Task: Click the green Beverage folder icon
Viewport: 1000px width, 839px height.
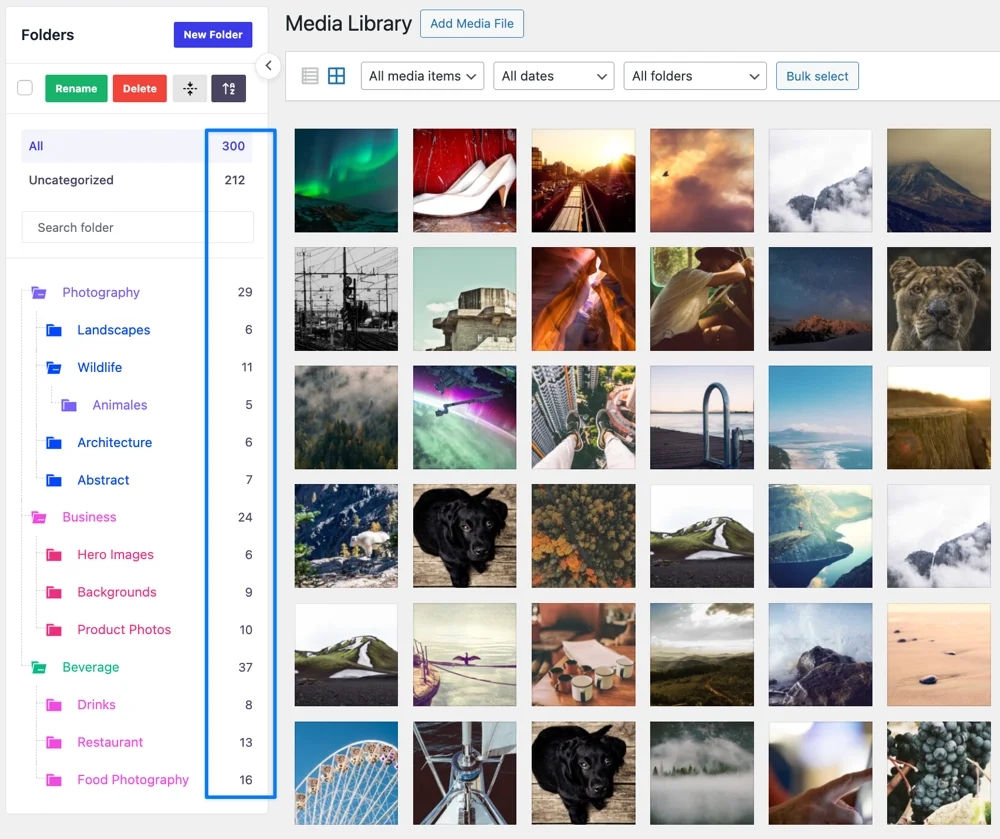Action: [37, 667]
